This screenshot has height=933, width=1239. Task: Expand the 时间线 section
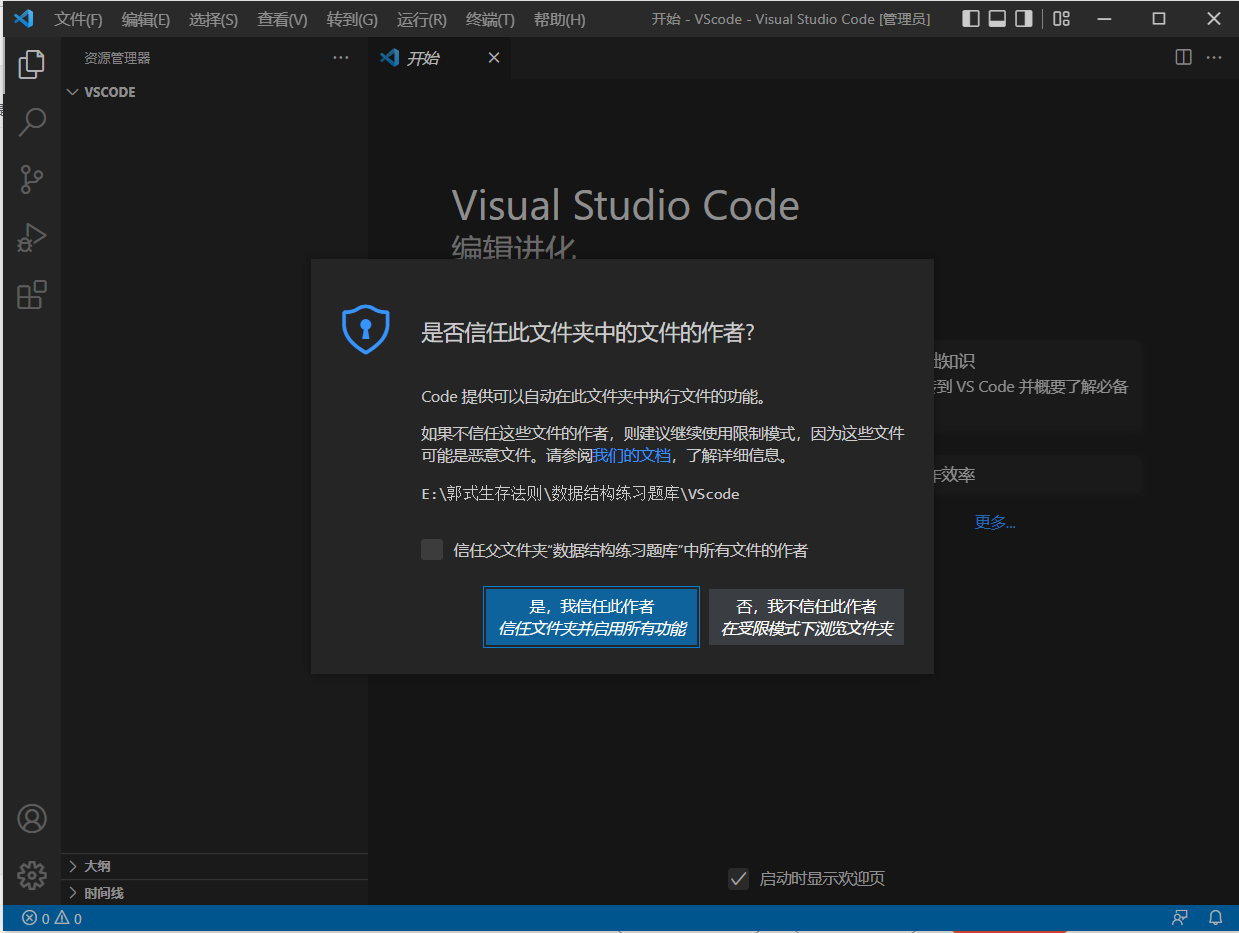(215, 893)
